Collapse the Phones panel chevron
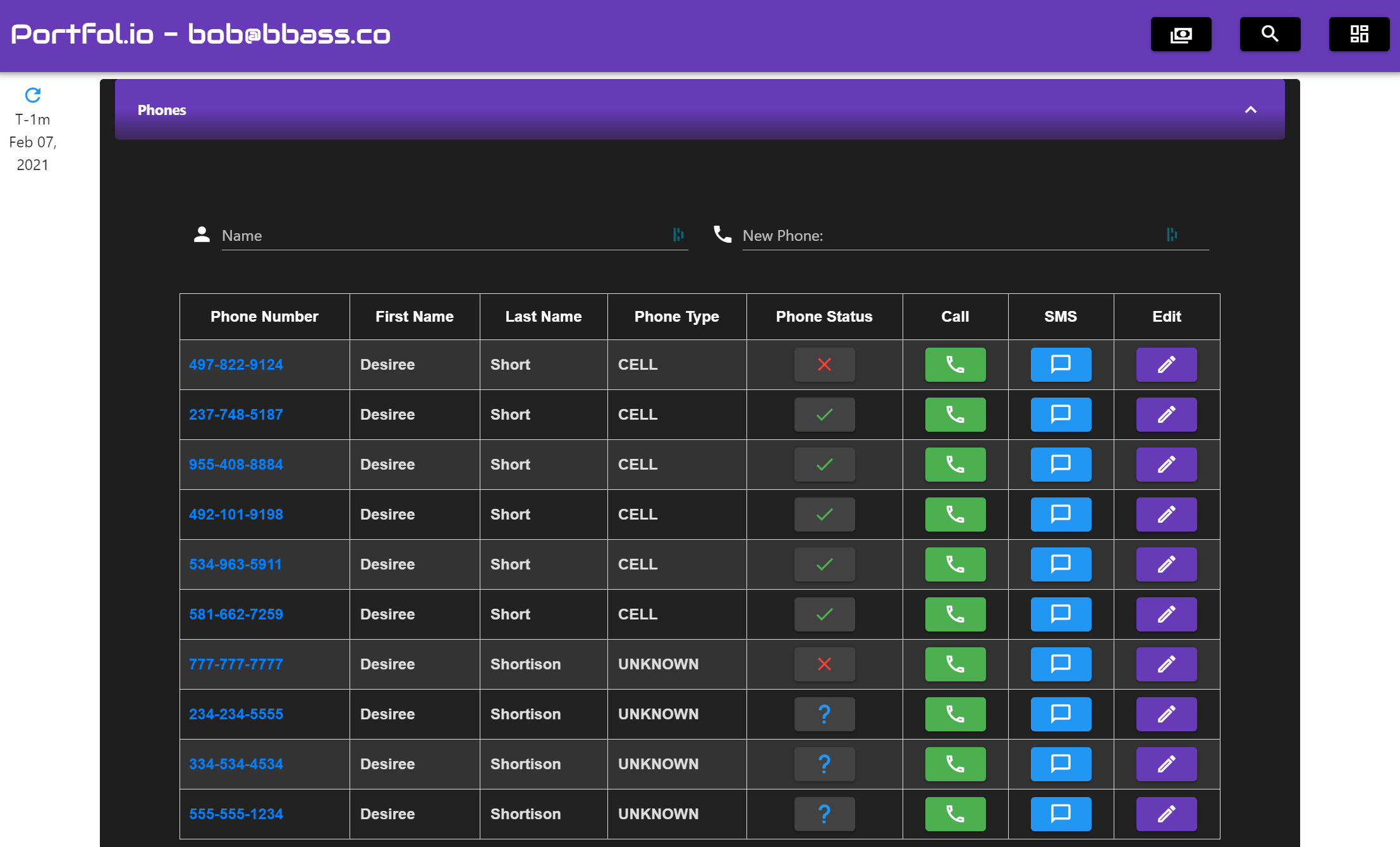Image resolution: width=1400 pixels, height=847 pixels. point(1250,110)
